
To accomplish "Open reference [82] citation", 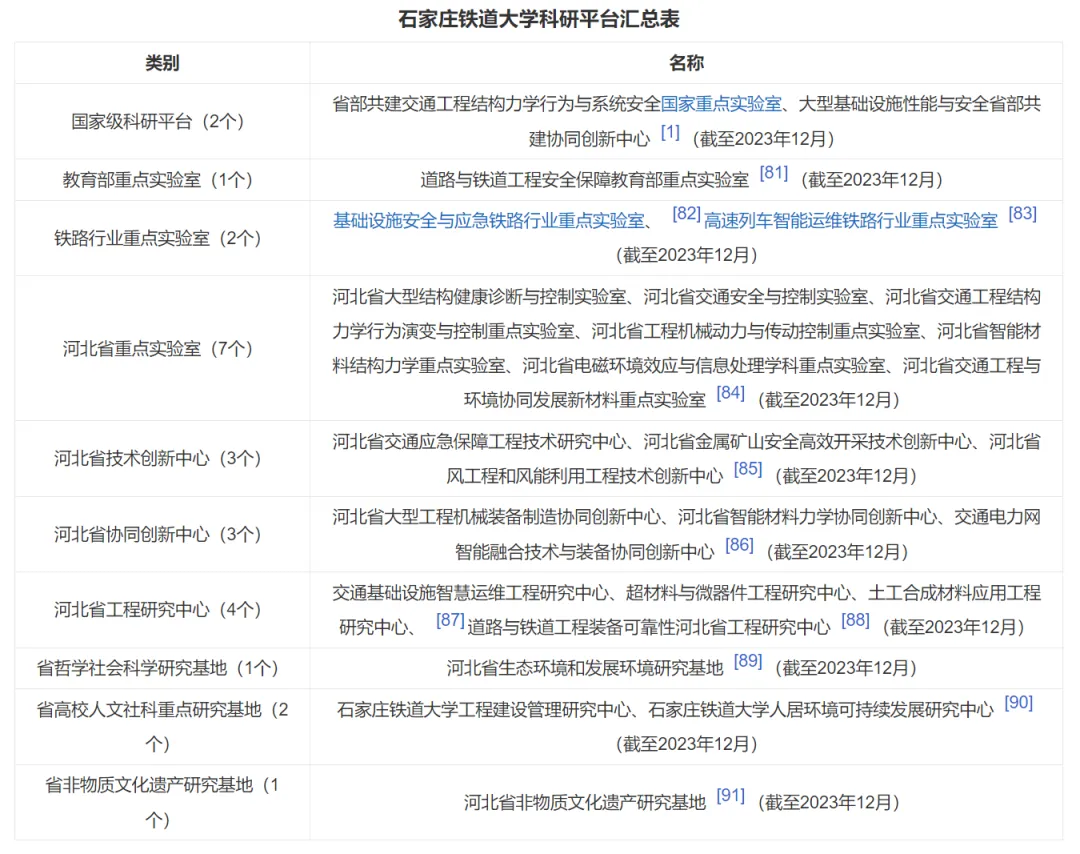I will [x=686, y=214].
